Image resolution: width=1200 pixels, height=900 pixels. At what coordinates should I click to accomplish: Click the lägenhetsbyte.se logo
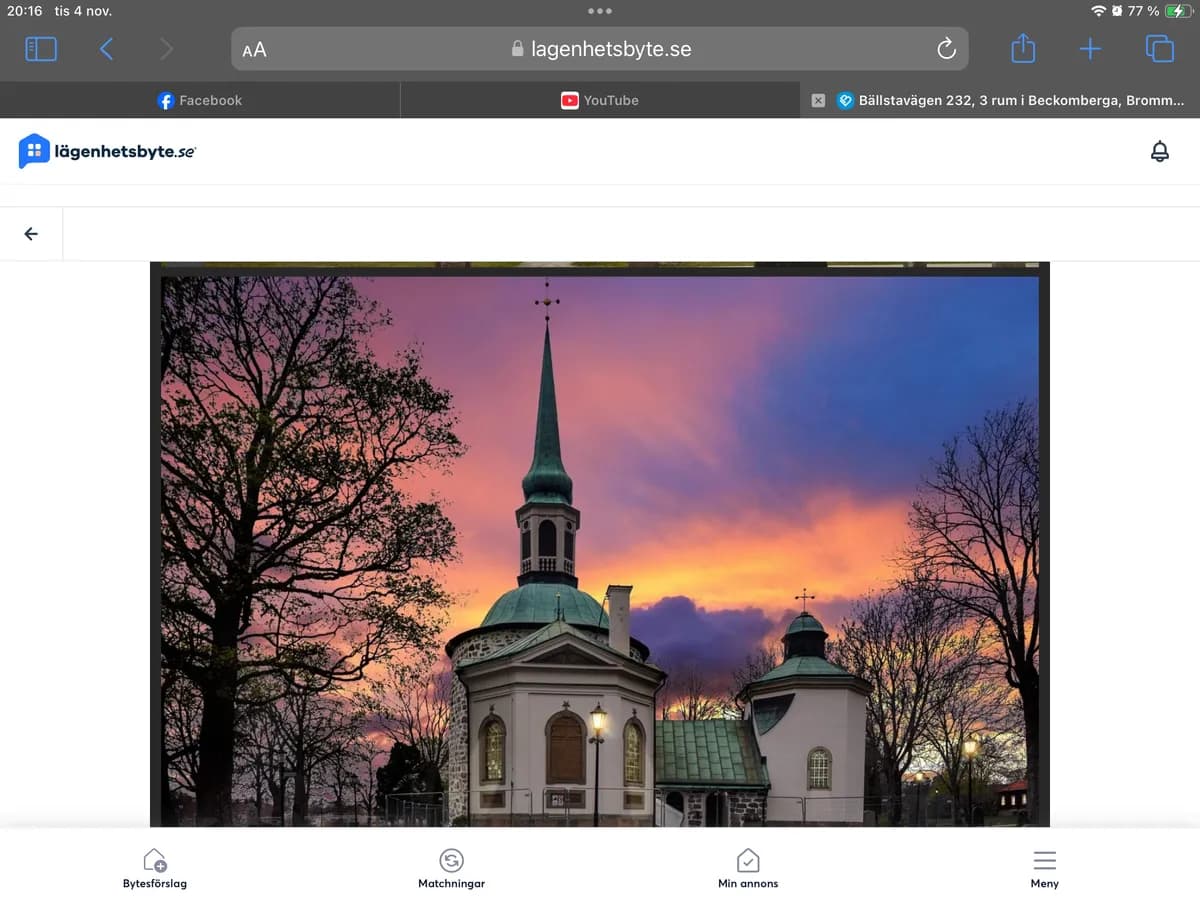point(108,151)
